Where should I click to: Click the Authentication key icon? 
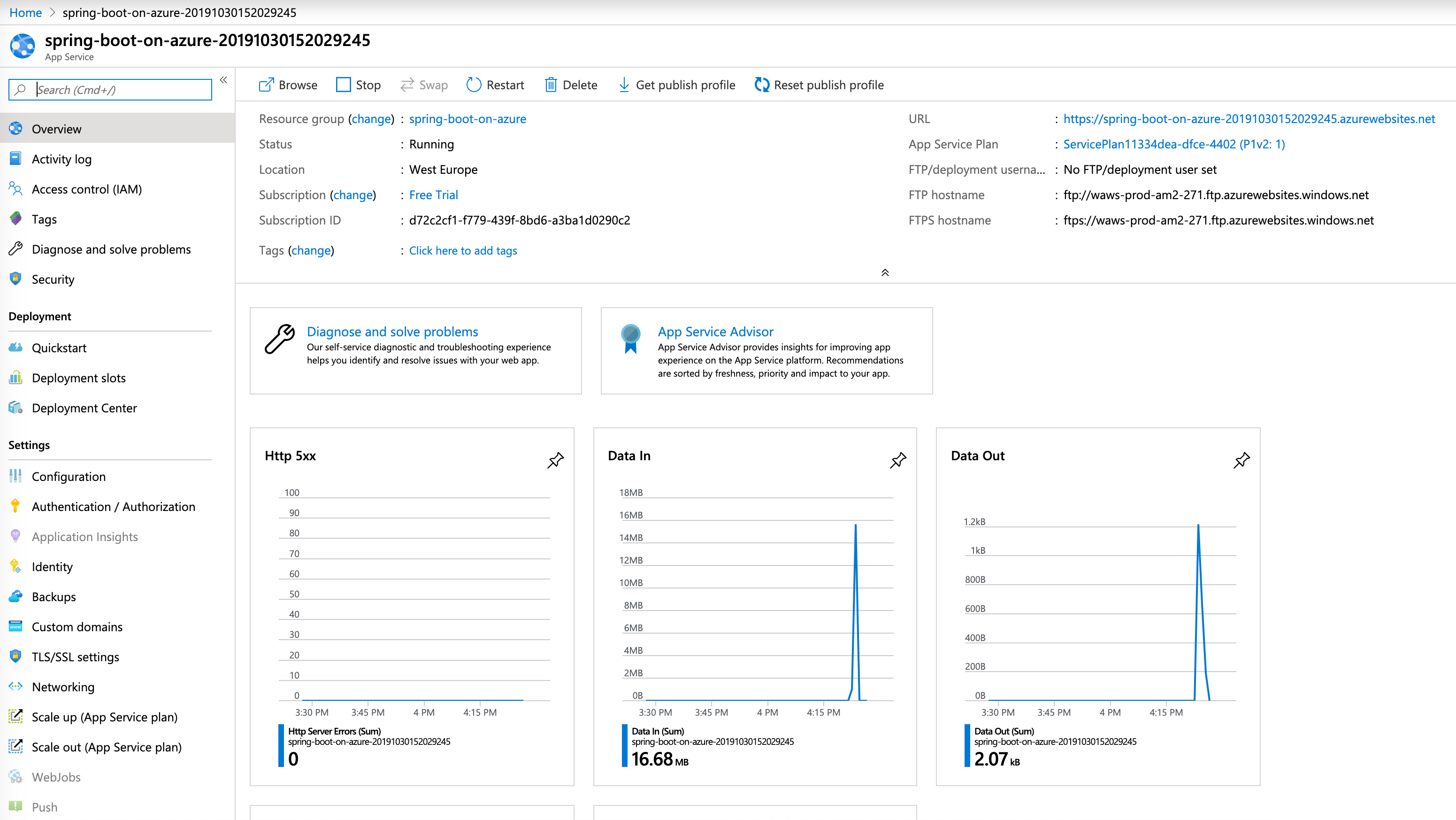16,506
